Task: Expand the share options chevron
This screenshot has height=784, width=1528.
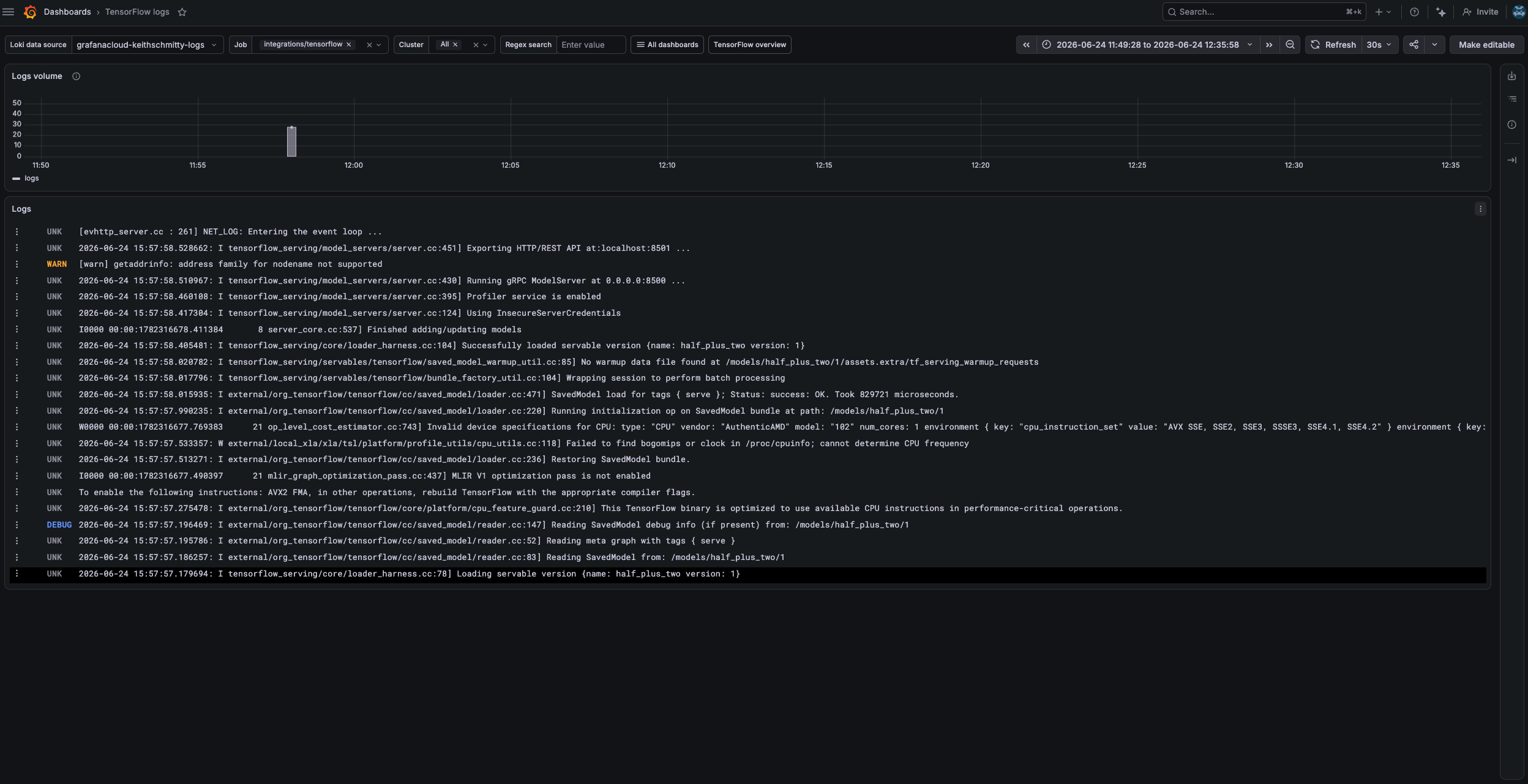Action: [1434, 45]
